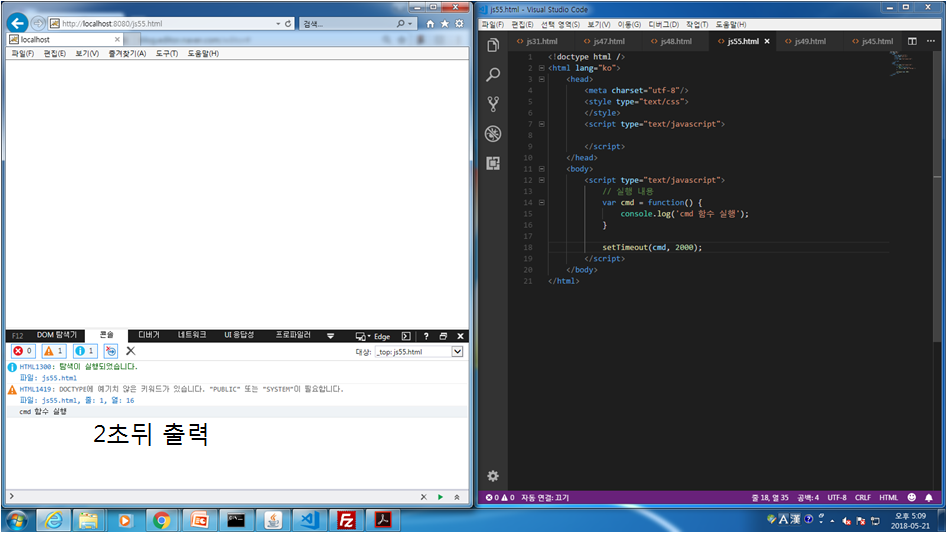Screen dimensions: 947x533
Task: Open the Search view in VS Code
Action: pos(493,75)
